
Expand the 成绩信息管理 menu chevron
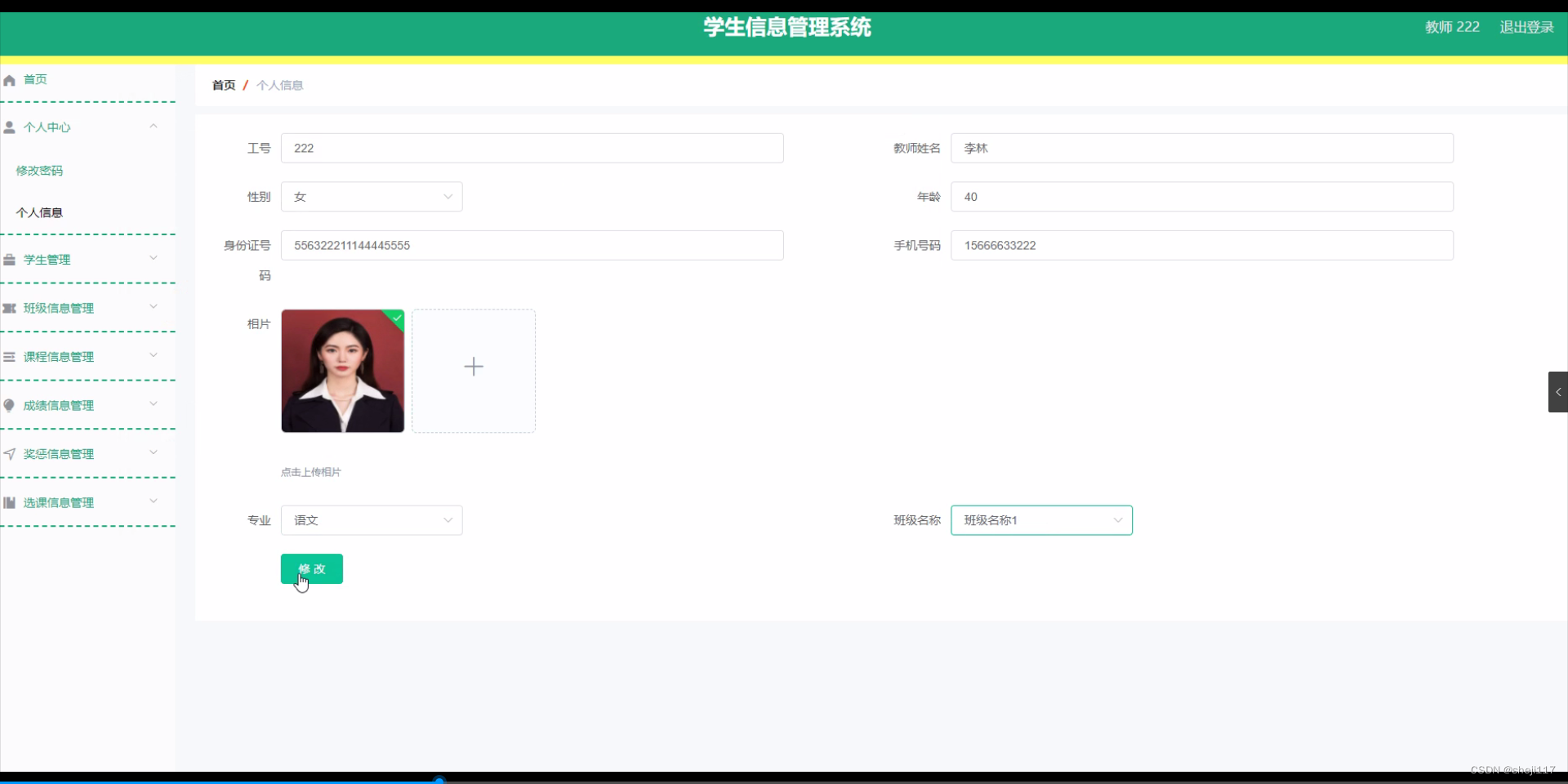point(154,403)
